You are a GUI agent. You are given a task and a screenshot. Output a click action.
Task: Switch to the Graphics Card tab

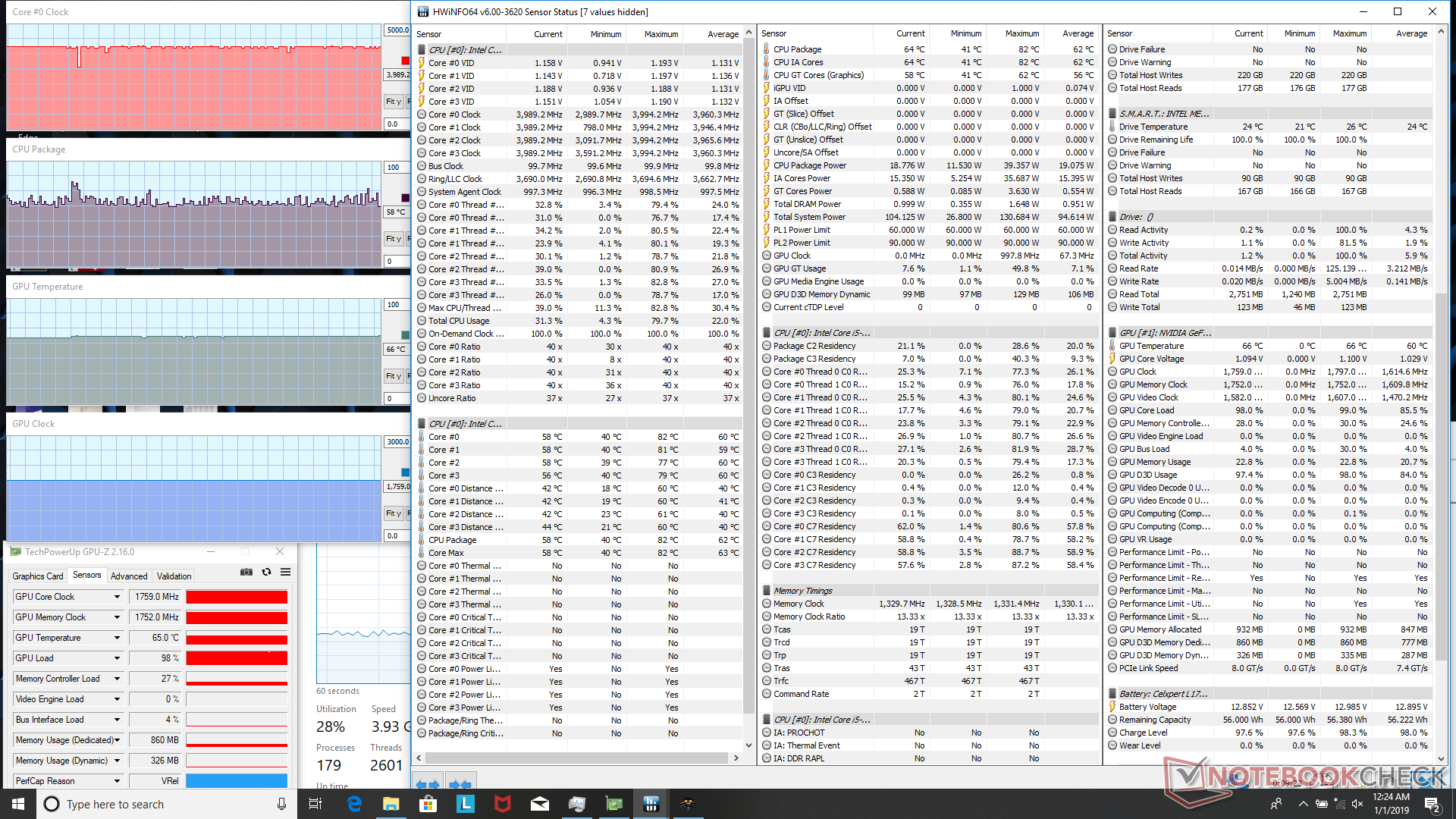tap(38, 576)
